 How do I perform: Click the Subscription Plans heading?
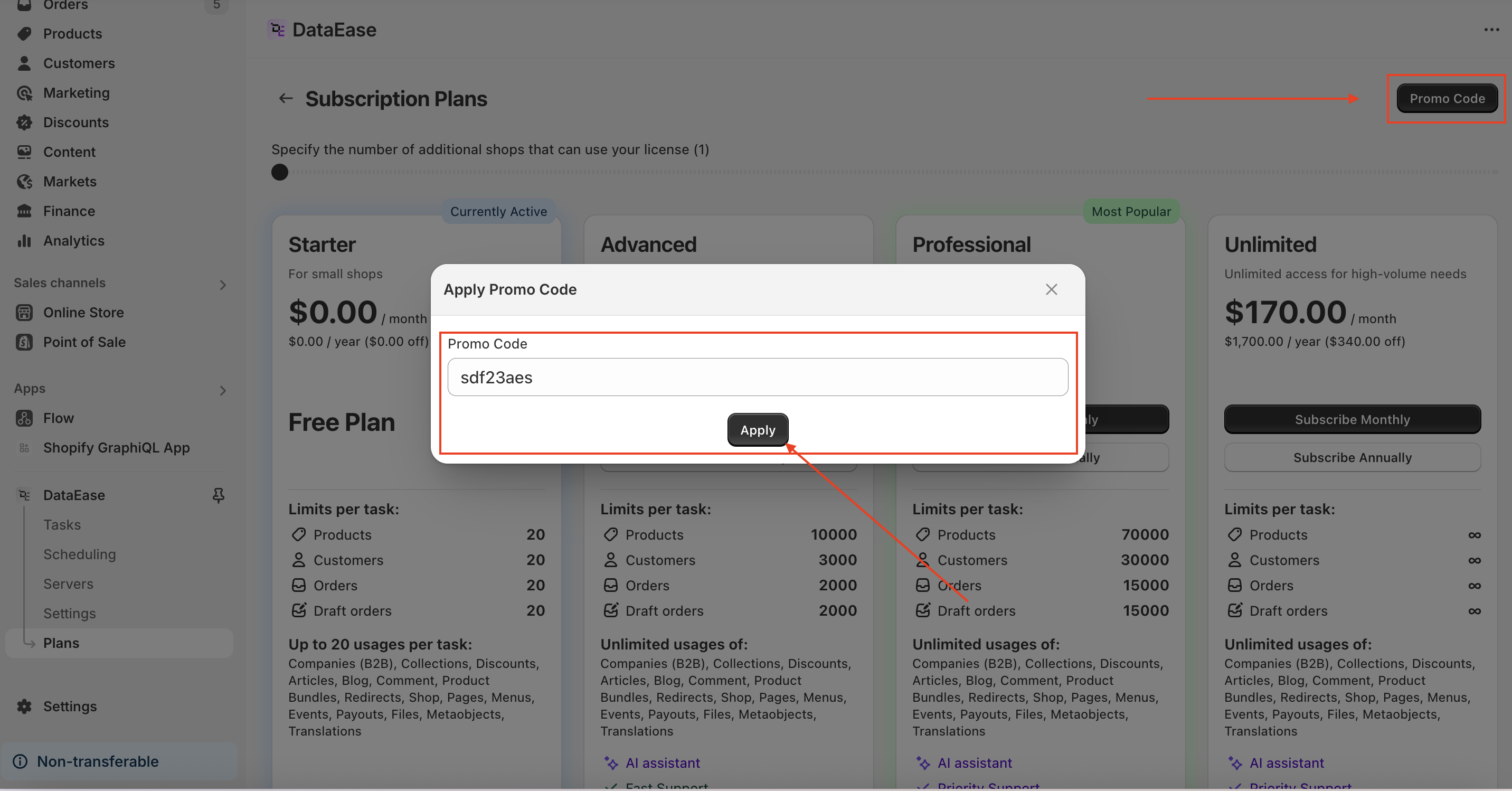pyautogui.click(x=396, y=99)
